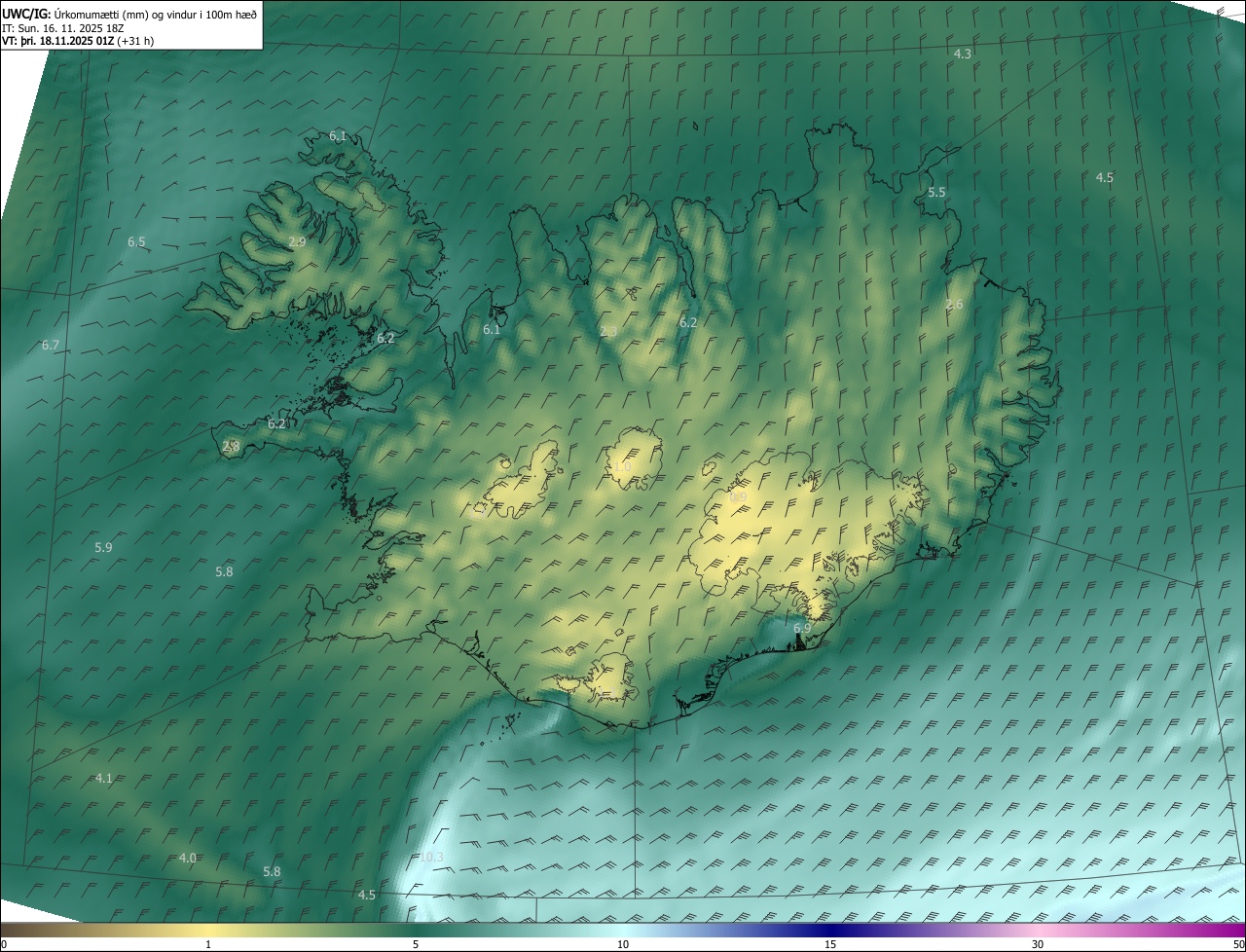
Task: Click the 2.8 value on Snæfellsnes peninsula
Action: pos(231,446)
